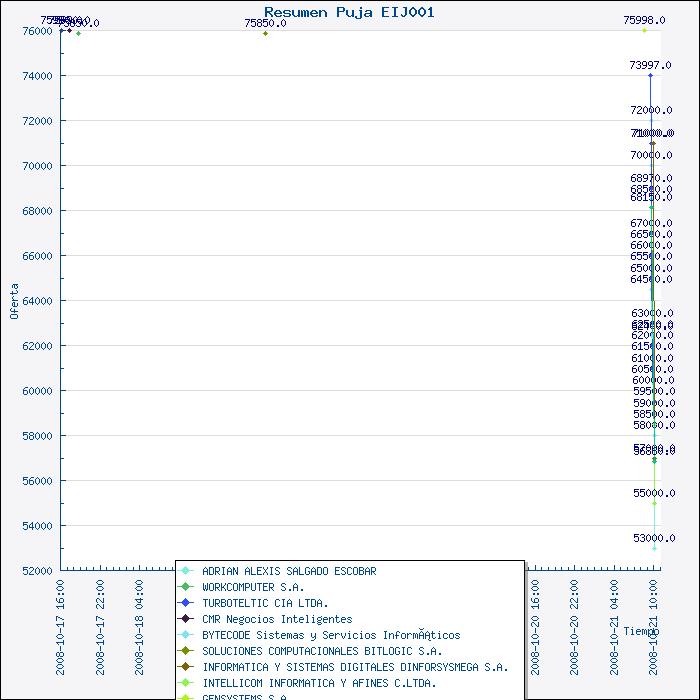
Task: Select the CMR Negocios Inteligentes legend label
Action: 277,619
